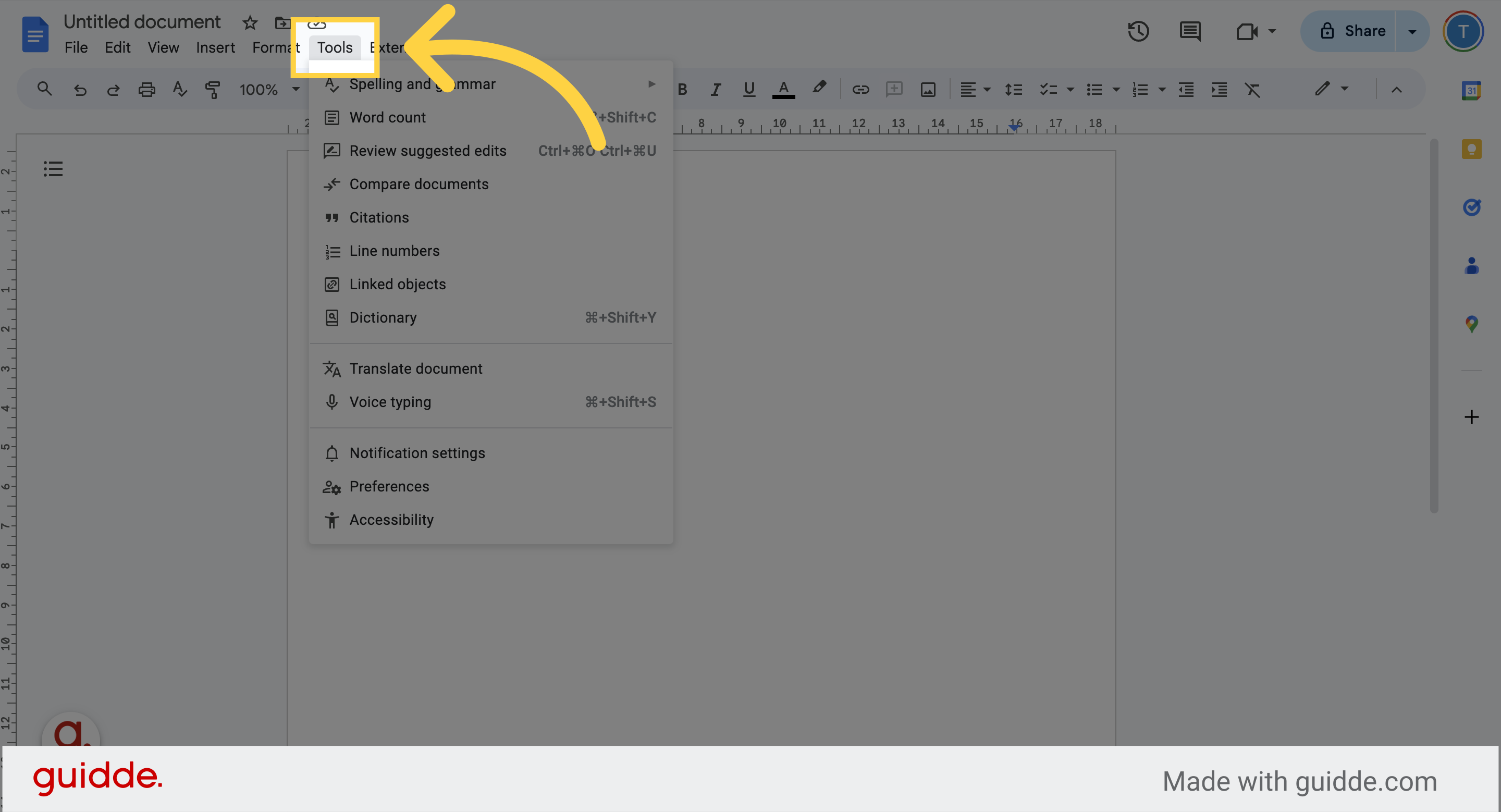
Task: Open Google Calendar in side panel
Action: [x=1471, y=90]
